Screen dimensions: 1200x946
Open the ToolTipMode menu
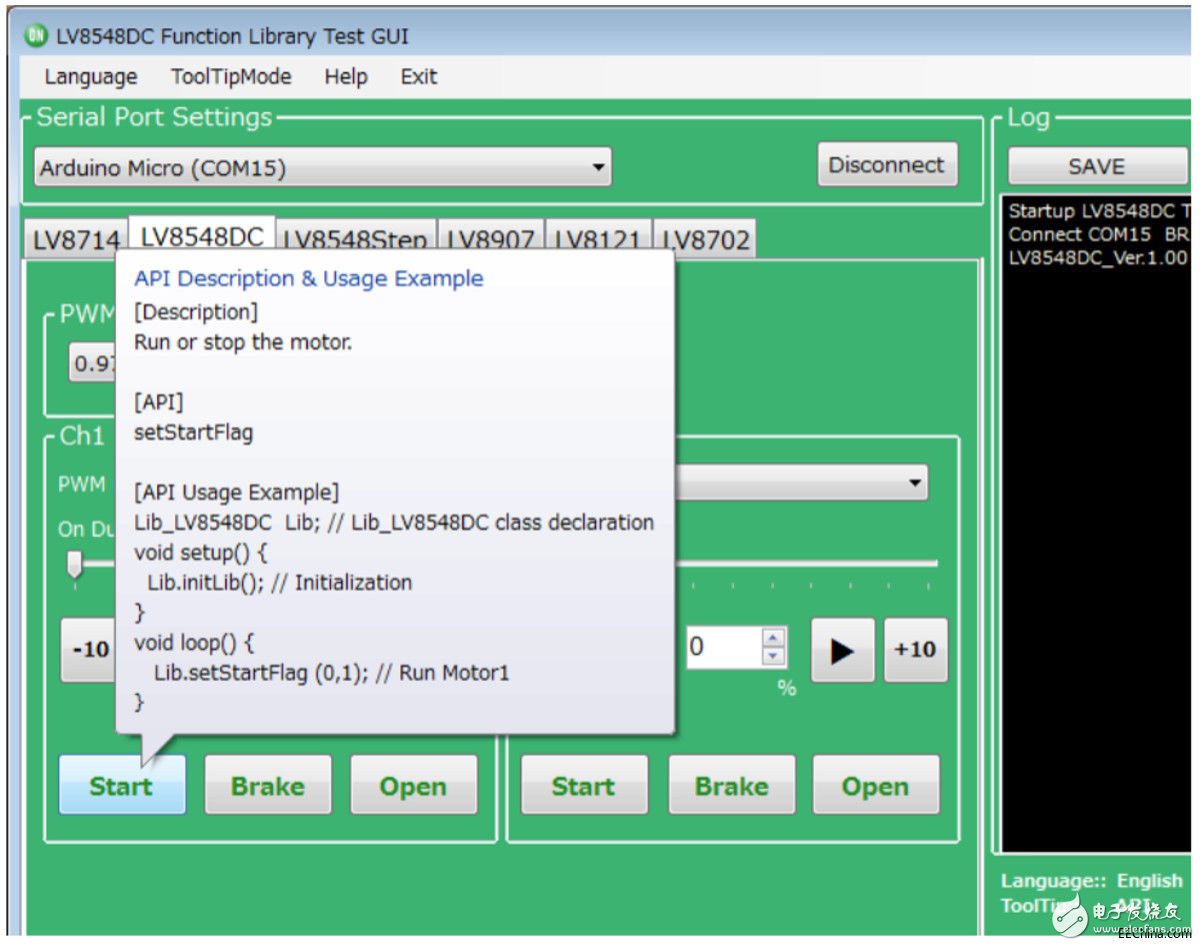231,77
